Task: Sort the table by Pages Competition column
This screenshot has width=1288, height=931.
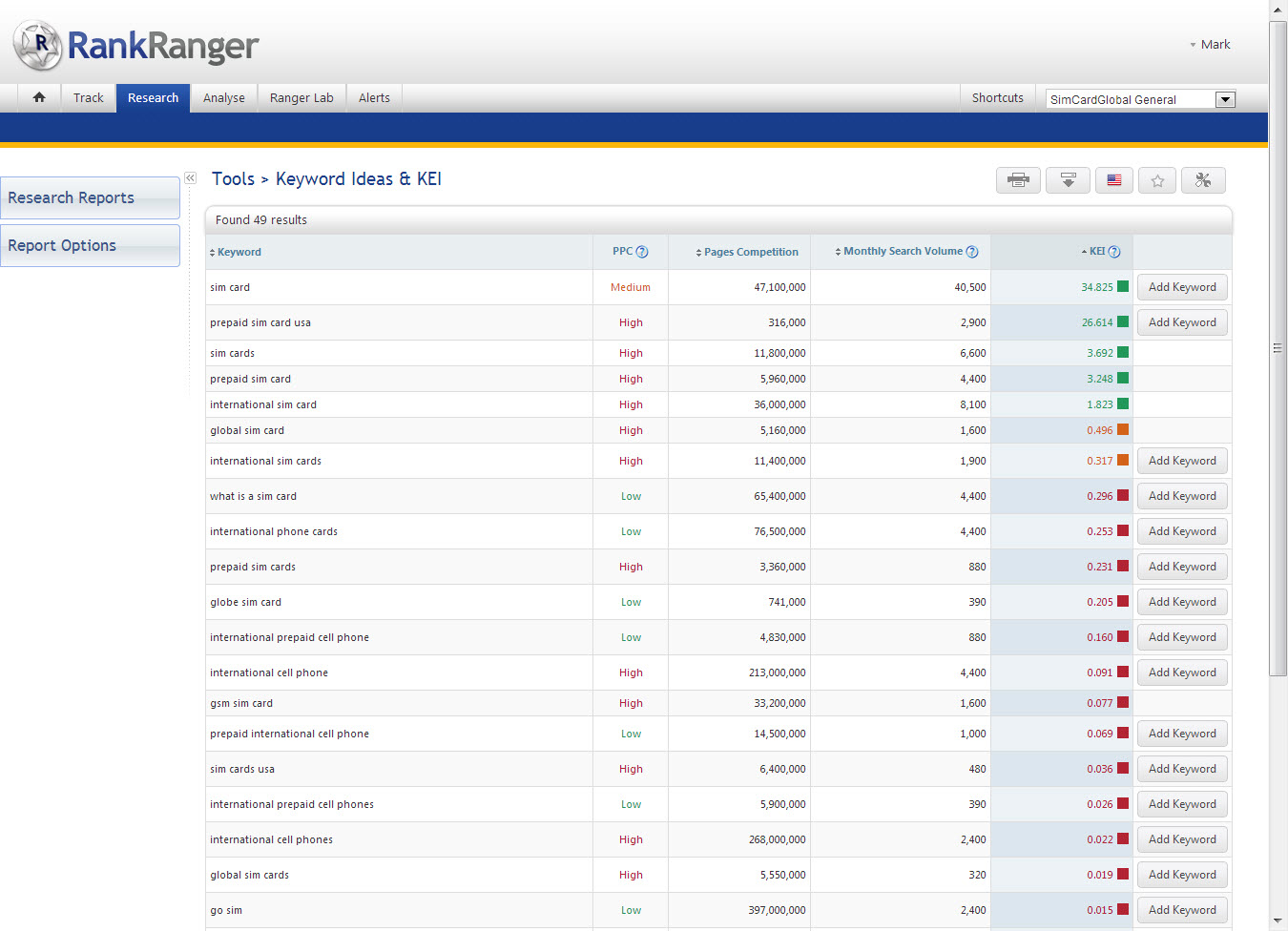Action: pos(750,252)
